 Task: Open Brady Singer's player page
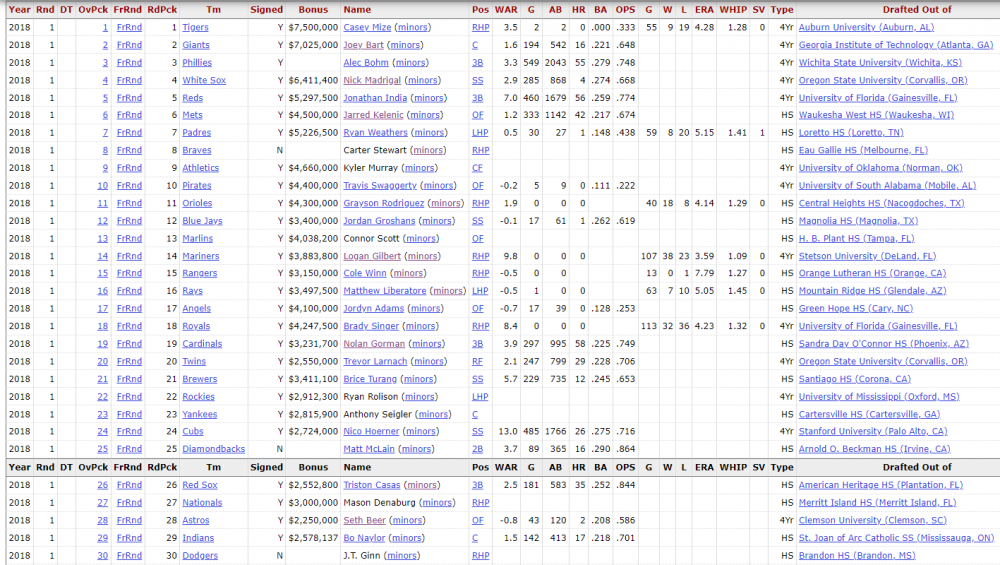(x=370, y=326)
